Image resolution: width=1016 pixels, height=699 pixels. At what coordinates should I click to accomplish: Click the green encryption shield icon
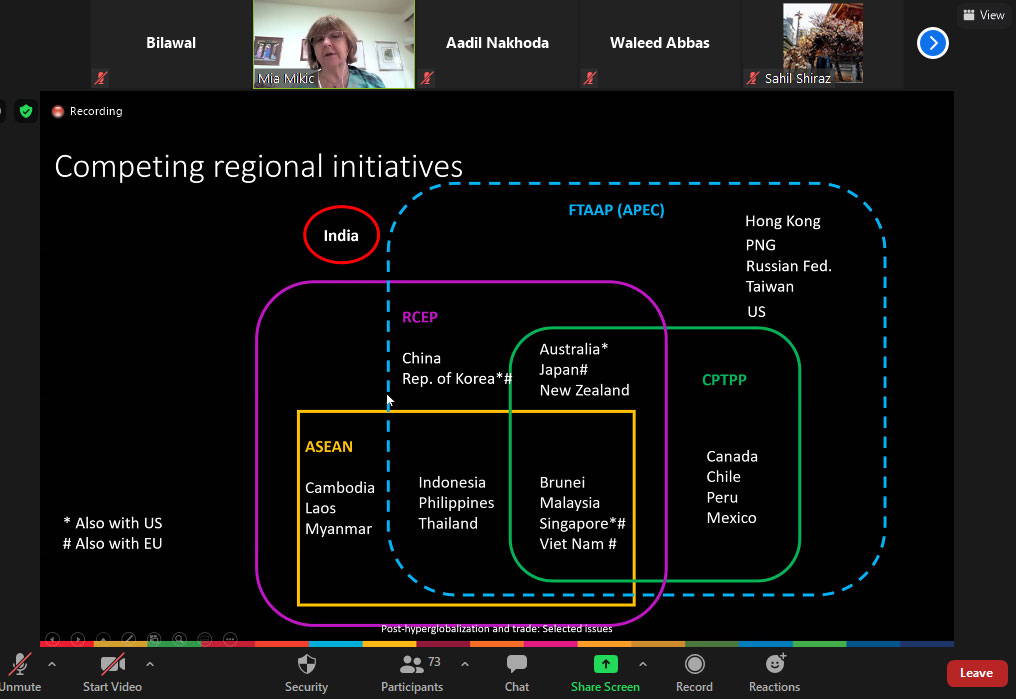(x=26, y=111)
